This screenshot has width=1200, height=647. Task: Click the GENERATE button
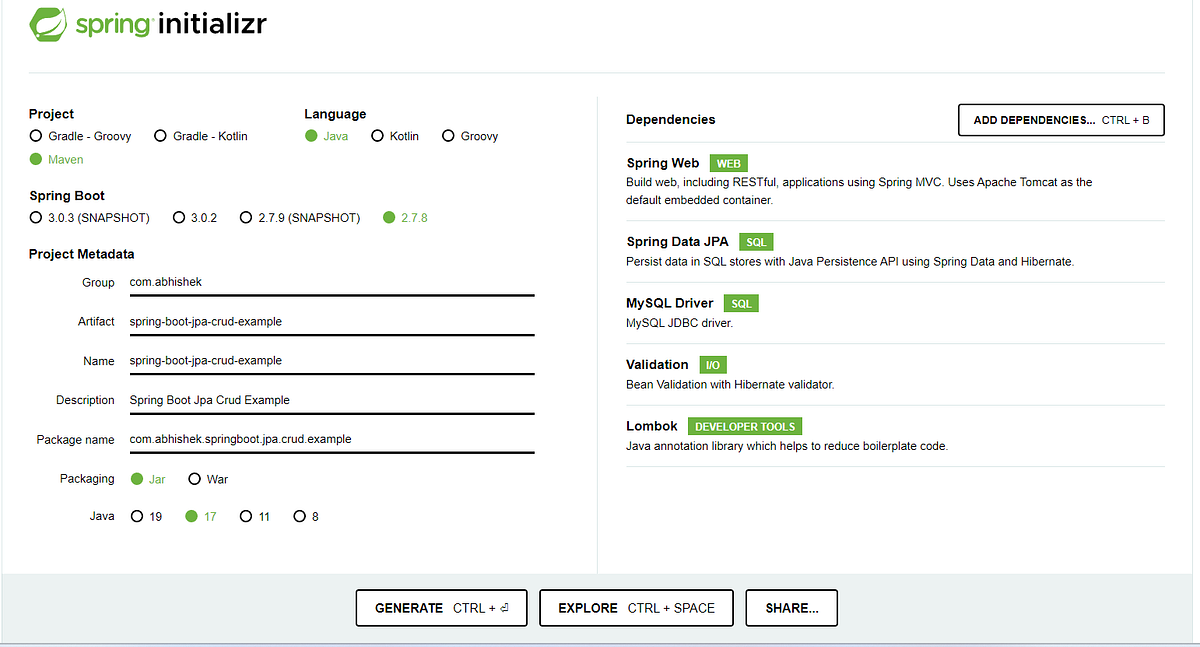tap(441, 607)
